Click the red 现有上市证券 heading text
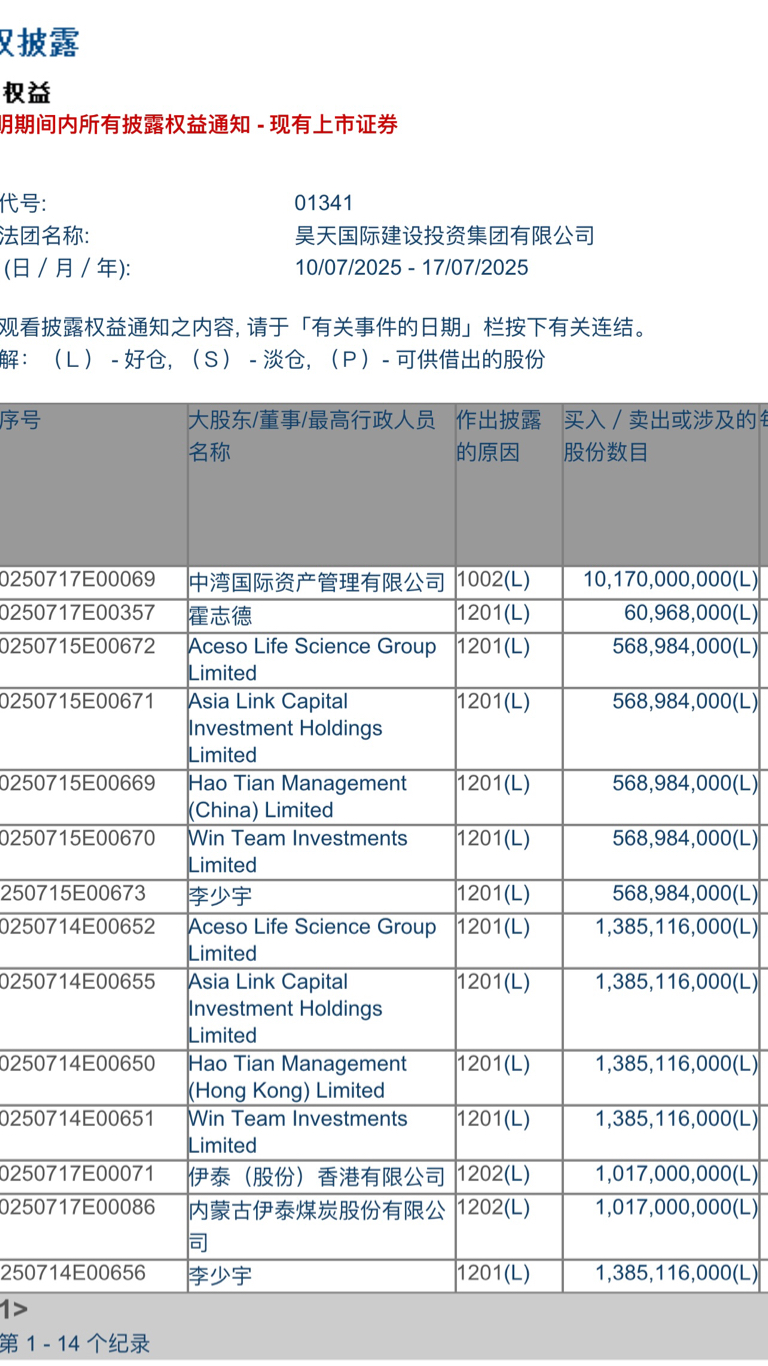Image resolution: width=768 pixels, height=1366 pixels. pyautogui.click(x=335, y=124)
